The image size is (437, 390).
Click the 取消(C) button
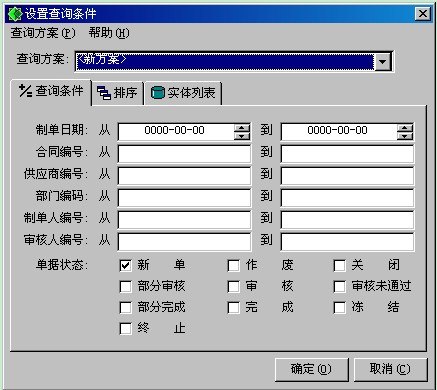pos(390,369)
